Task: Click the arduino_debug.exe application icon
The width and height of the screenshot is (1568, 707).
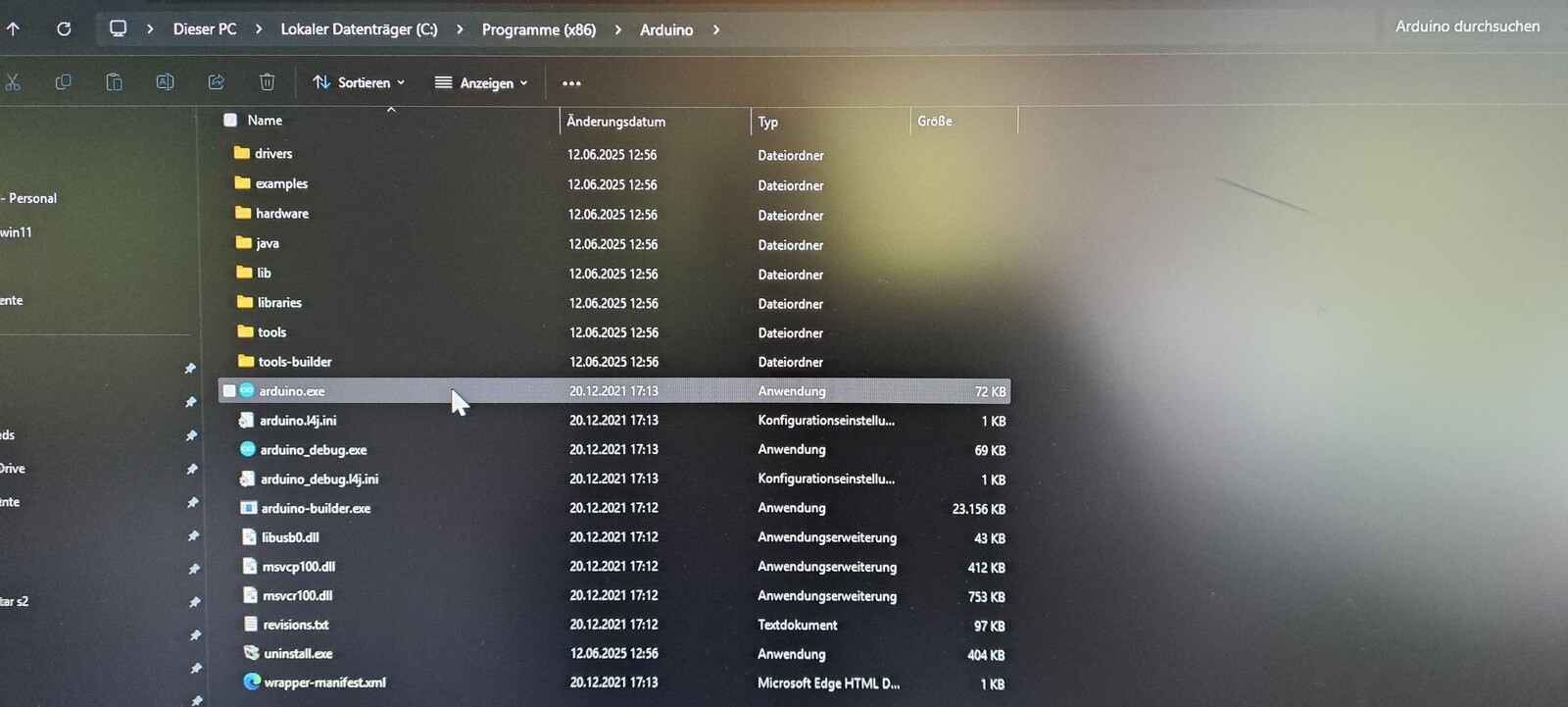Action: click(248, 449)
